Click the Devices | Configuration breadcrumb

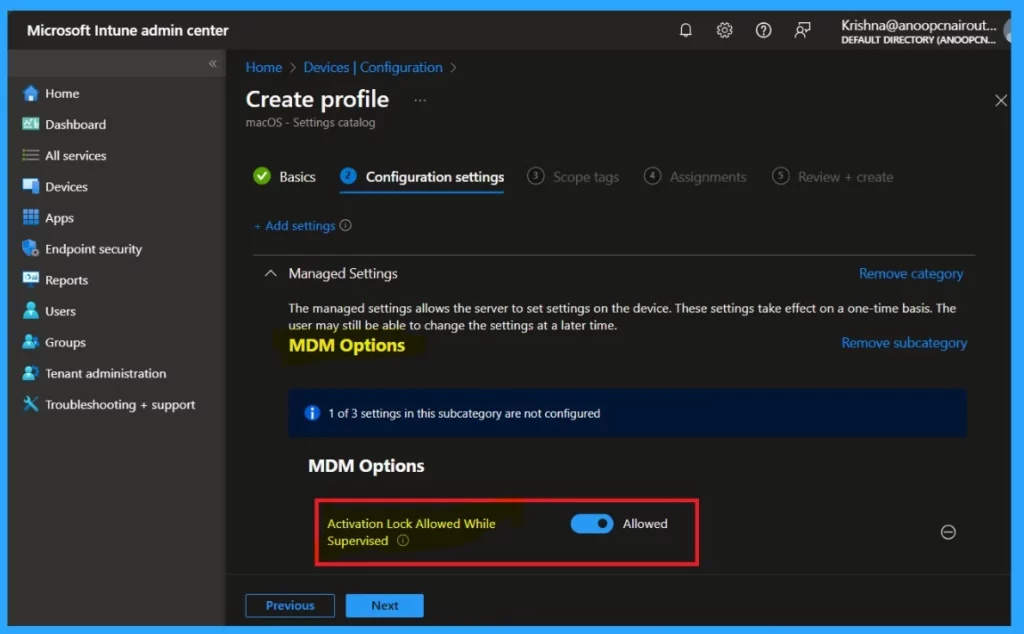(373, 67)
